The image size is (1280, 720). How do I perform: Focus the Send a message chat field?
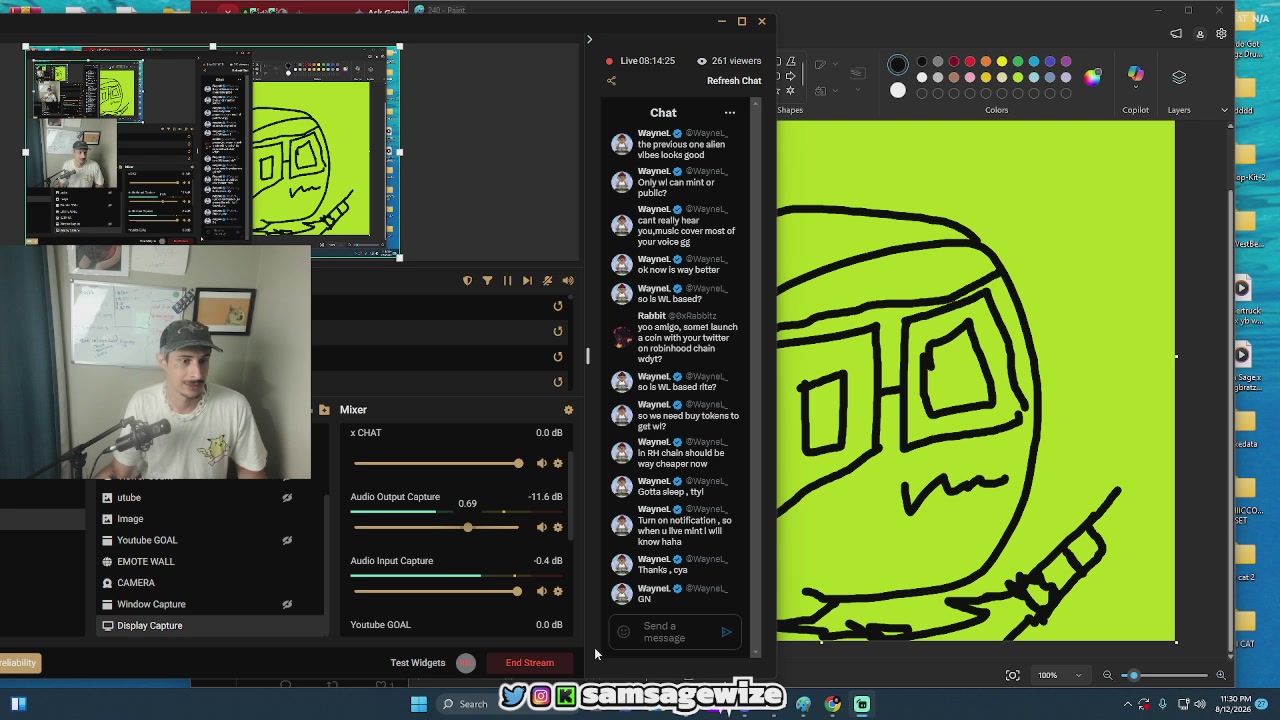pyautogui.click(x=675, y=632)
